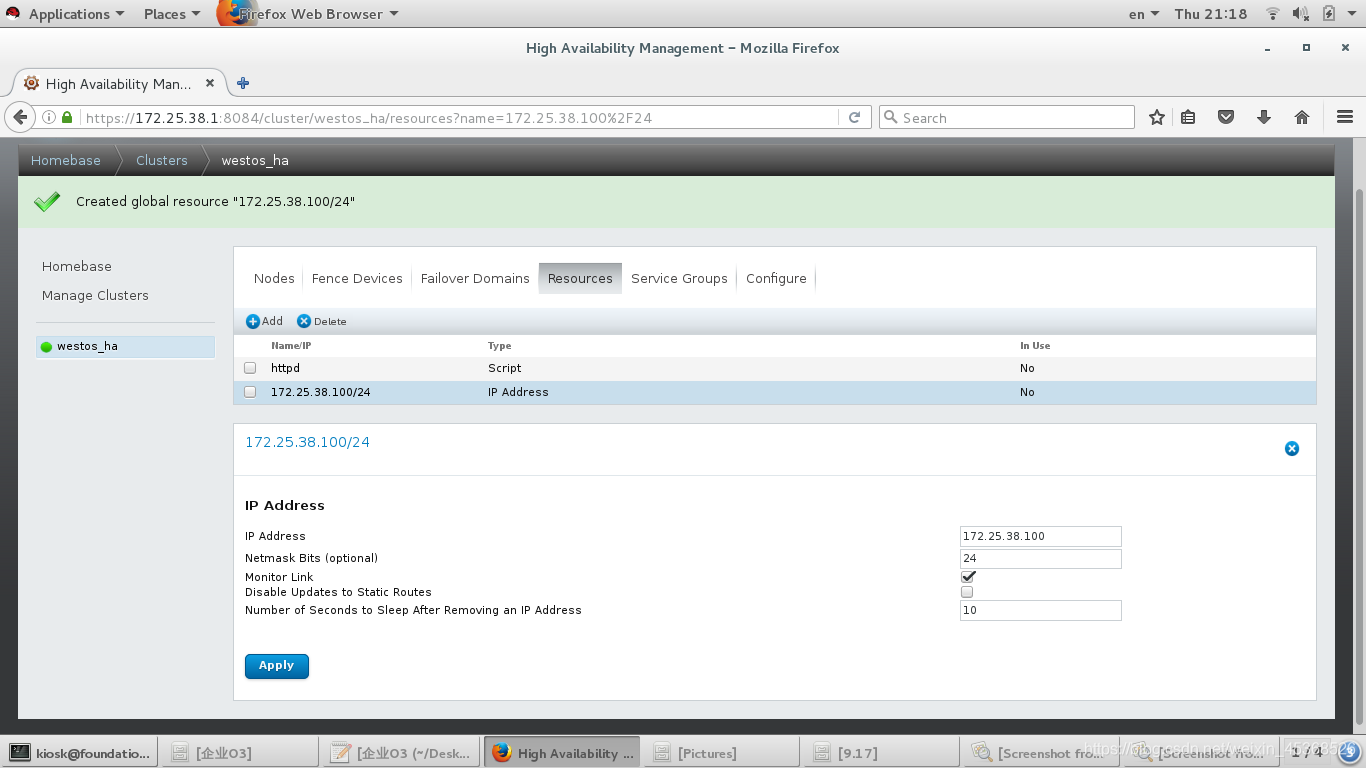Click the Add resource plus icon
Image resolution: width=1366 pixels, height=768 pixels.
tap(253, 321)
